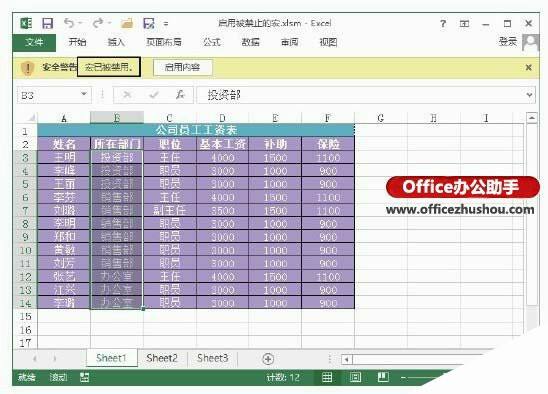Screen dimensions: 548x394
Task: Open the 插入 (Insert) ribbon tab
Action: coord(116,42)
